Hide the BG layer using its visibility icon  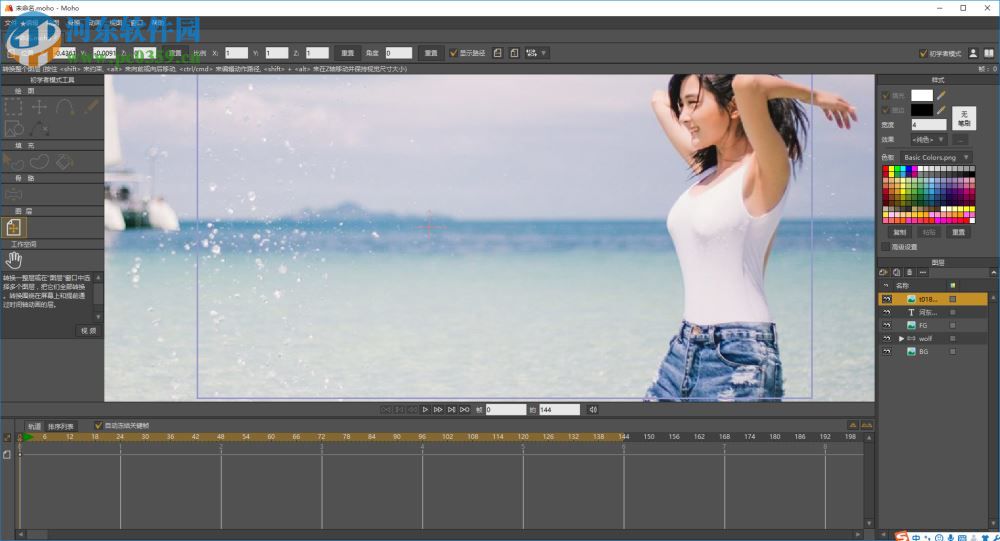[x=886, y=352]
